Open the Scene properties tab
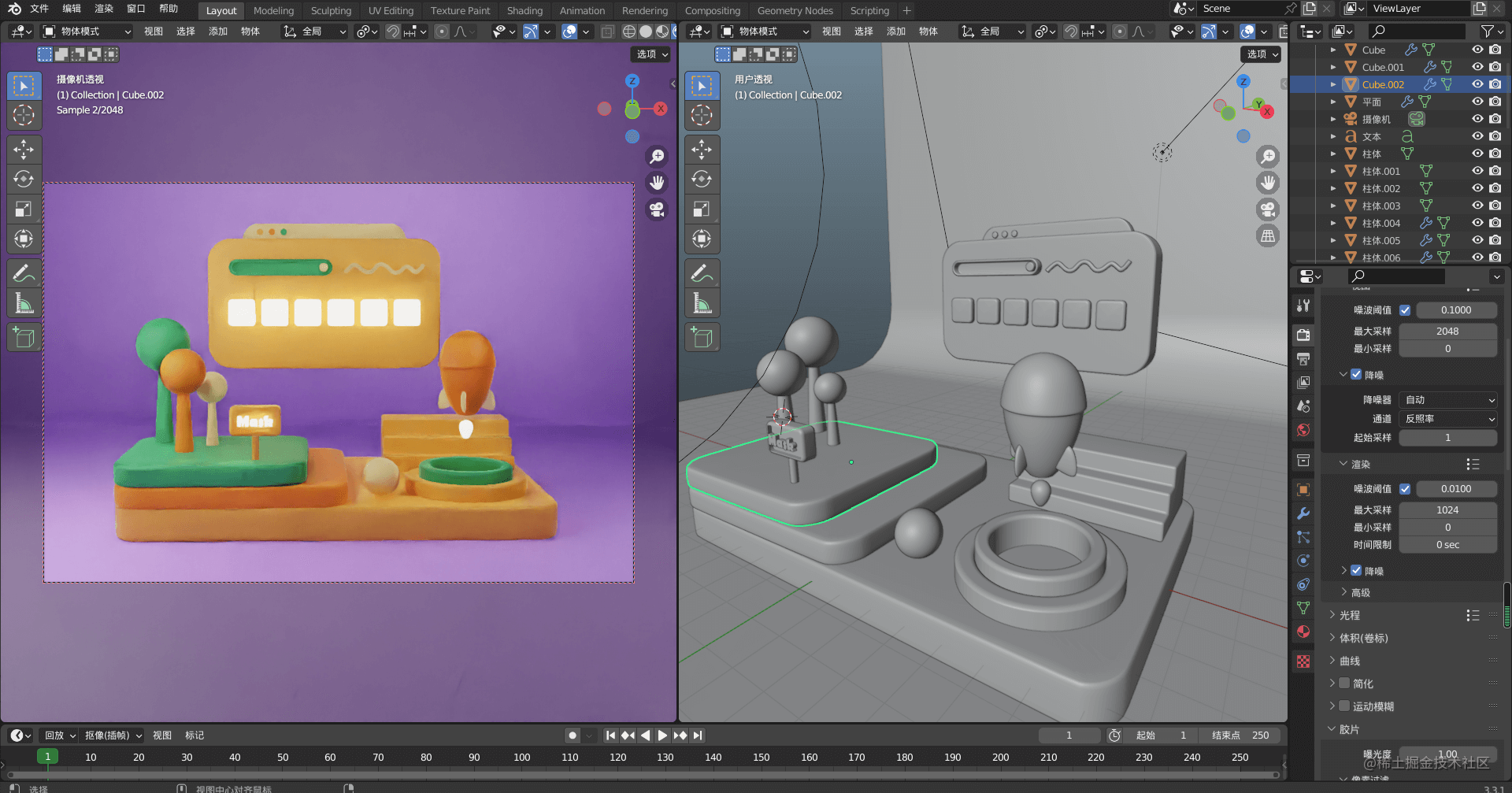 (x=1303, y=406)
